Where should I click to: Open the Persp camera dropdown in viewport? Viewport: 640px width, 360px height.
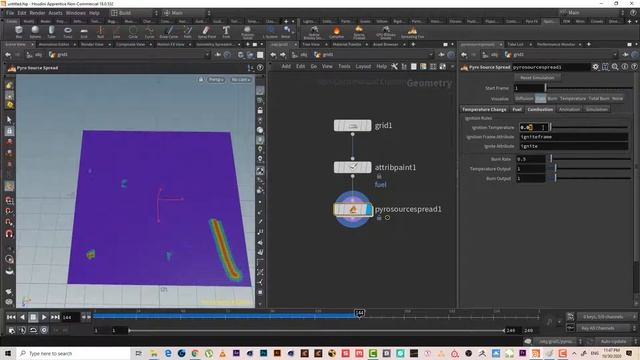[x=216, y=80]
